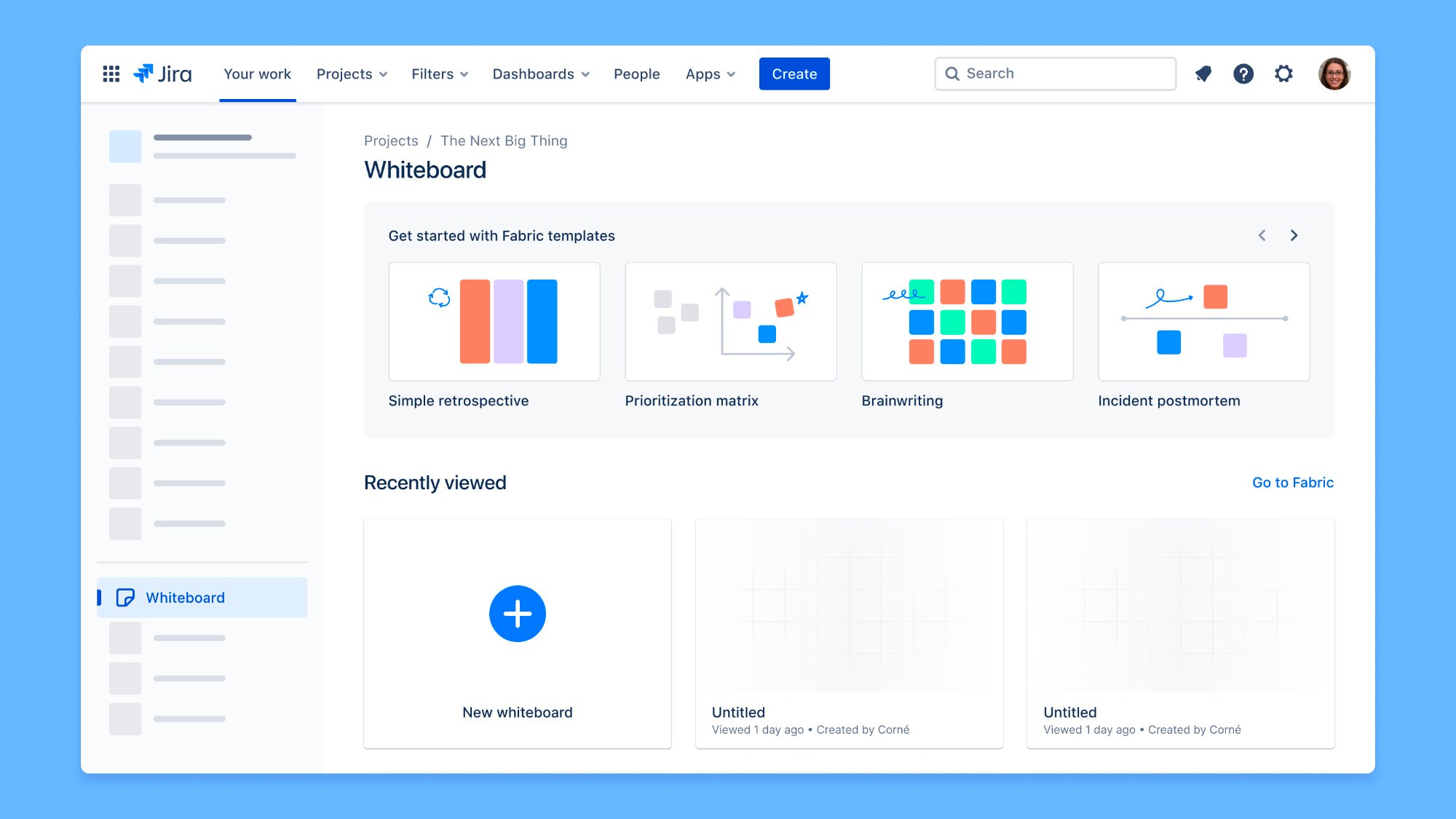1456x819 pixels.
Task: Open the settings gear icon
Action: point(1283,74)
